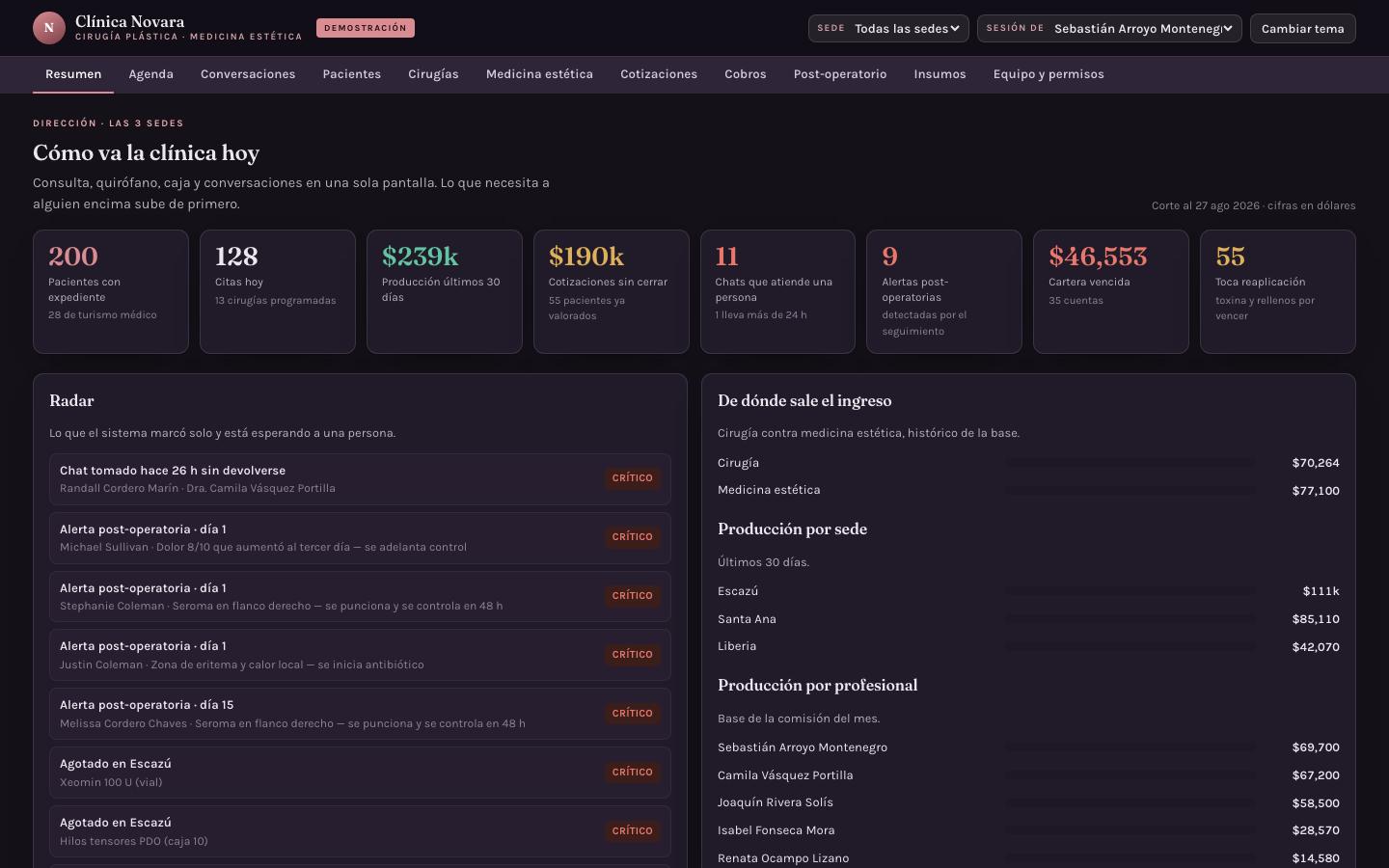Open the Xeomin 100 U agotado alert
The width and height of the screenshot is (1389, 868).
[360, 773]
